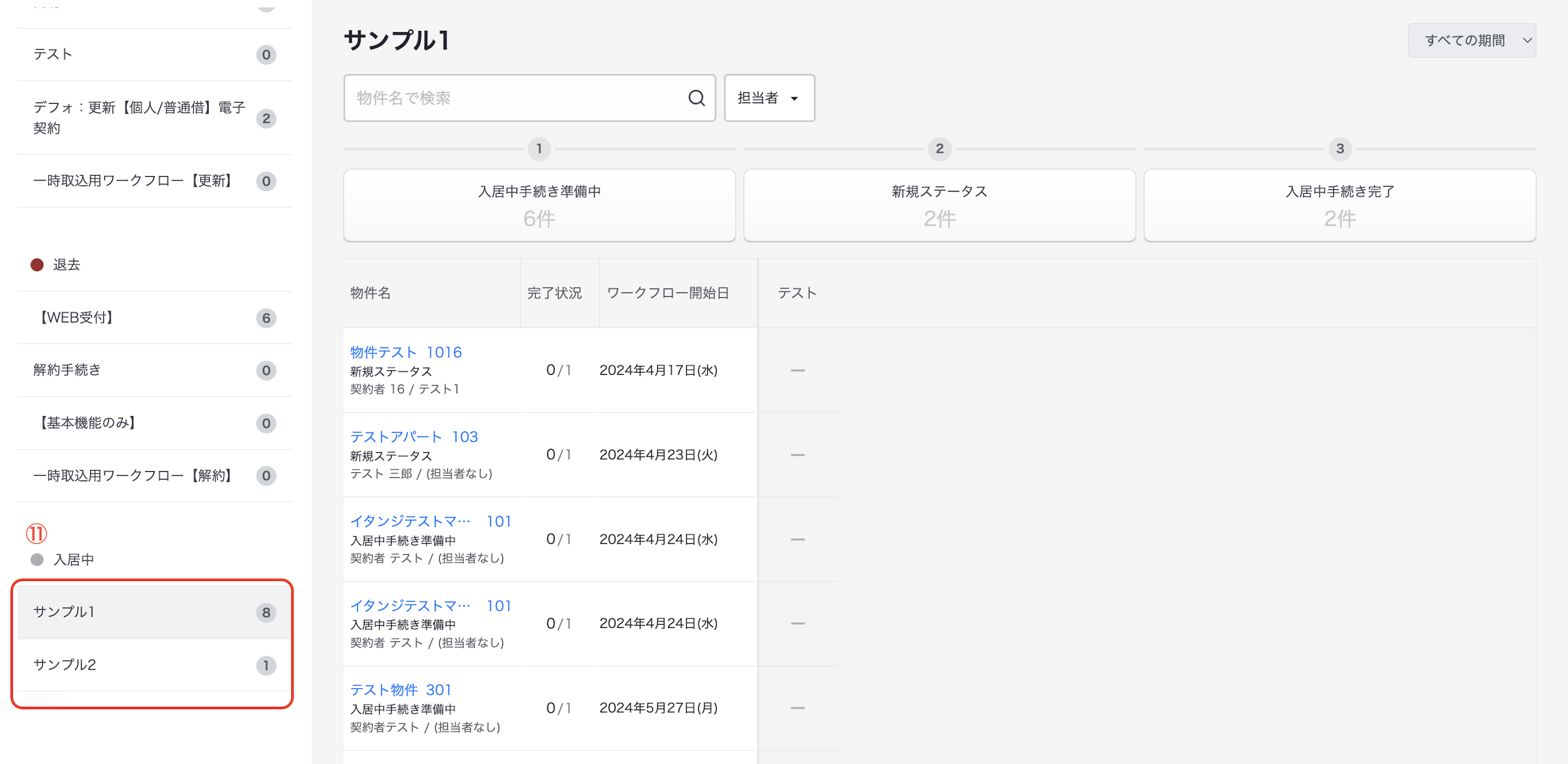1568x764 pixels.
Task: Select the 入居中手続き完了 2件 status card
Action: coord(1339,205)
